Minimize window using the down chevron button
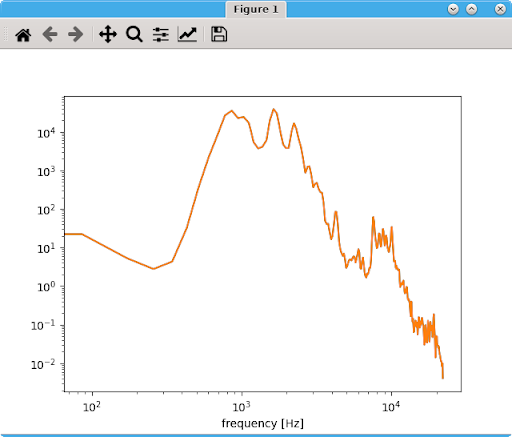 click(453, 9)
